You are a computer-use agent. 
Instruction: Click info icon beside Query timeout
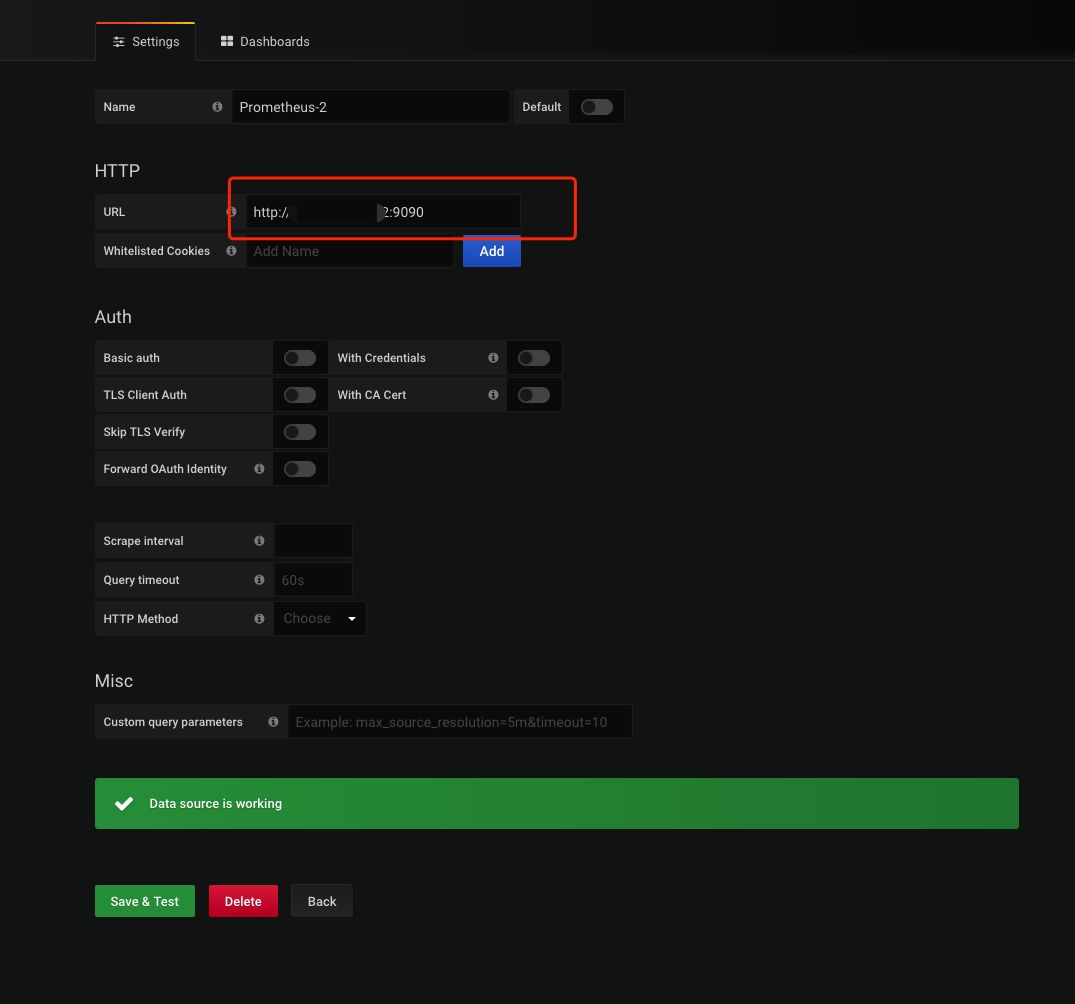click(x=259, y=580)
